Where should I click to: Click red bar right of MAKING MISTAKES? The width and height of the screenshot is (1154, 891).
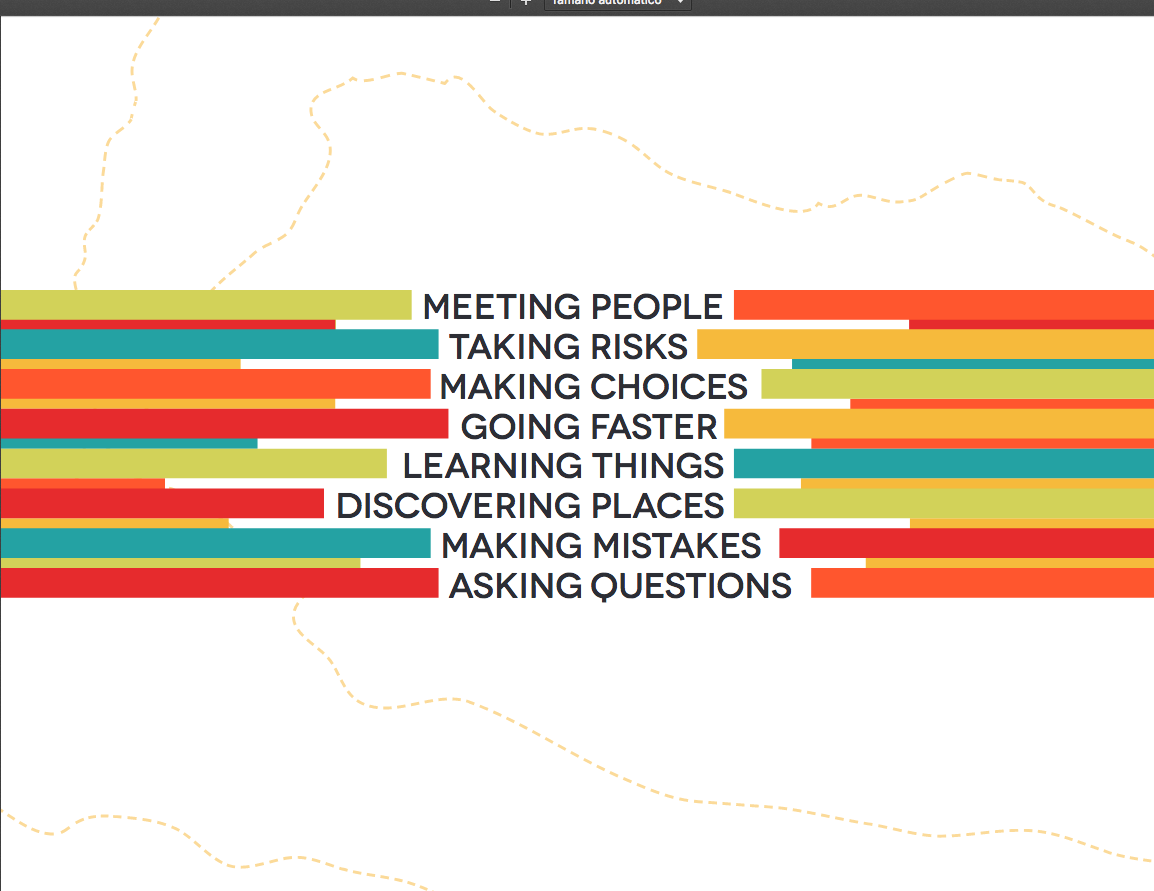(966, 543)
